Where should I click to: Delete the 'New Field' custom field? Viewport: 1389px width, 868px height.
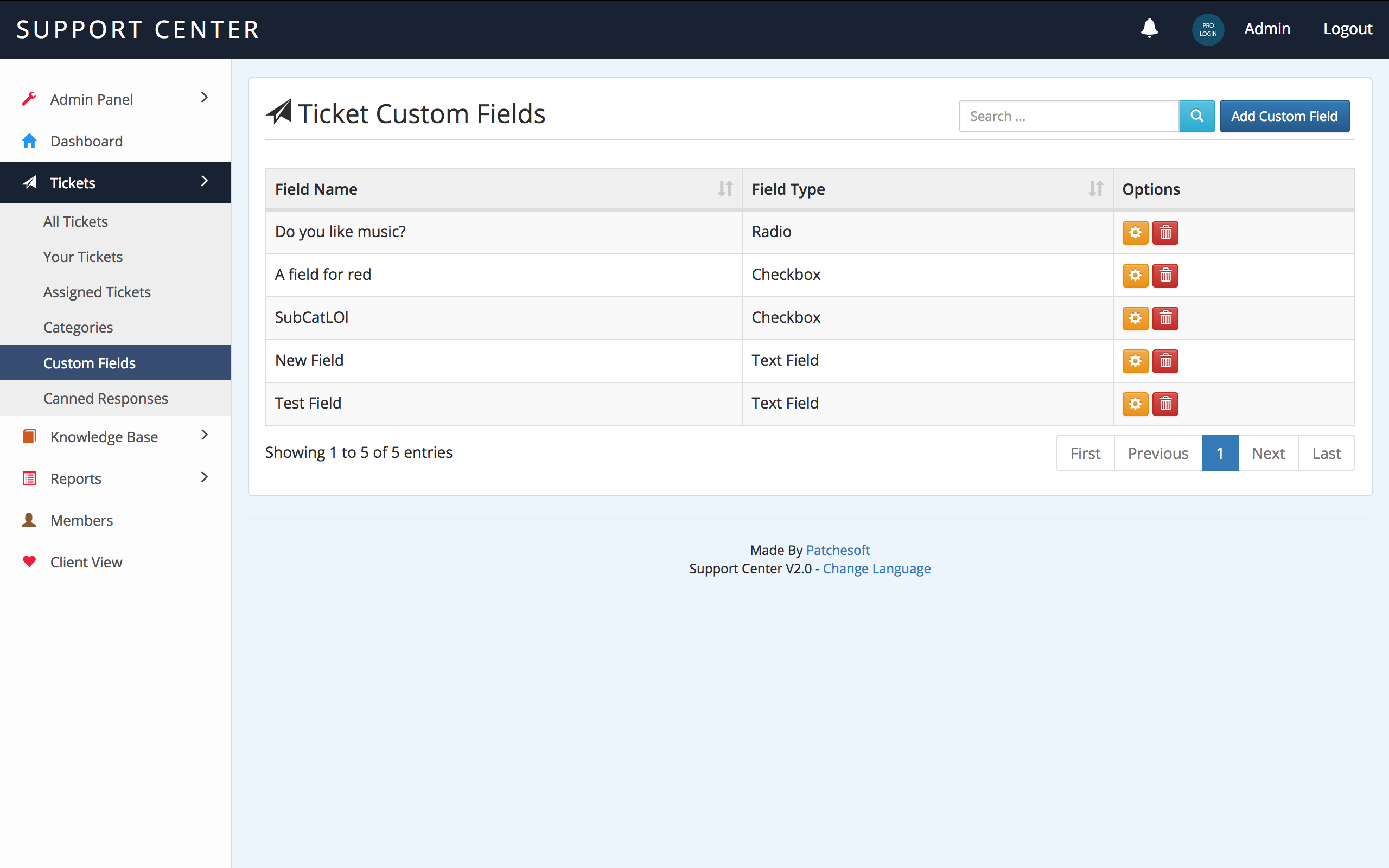point(1165,361)
